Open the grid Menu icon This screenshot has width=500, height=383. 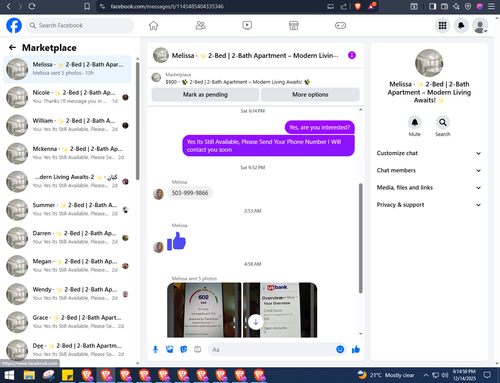tap(442, 25)
